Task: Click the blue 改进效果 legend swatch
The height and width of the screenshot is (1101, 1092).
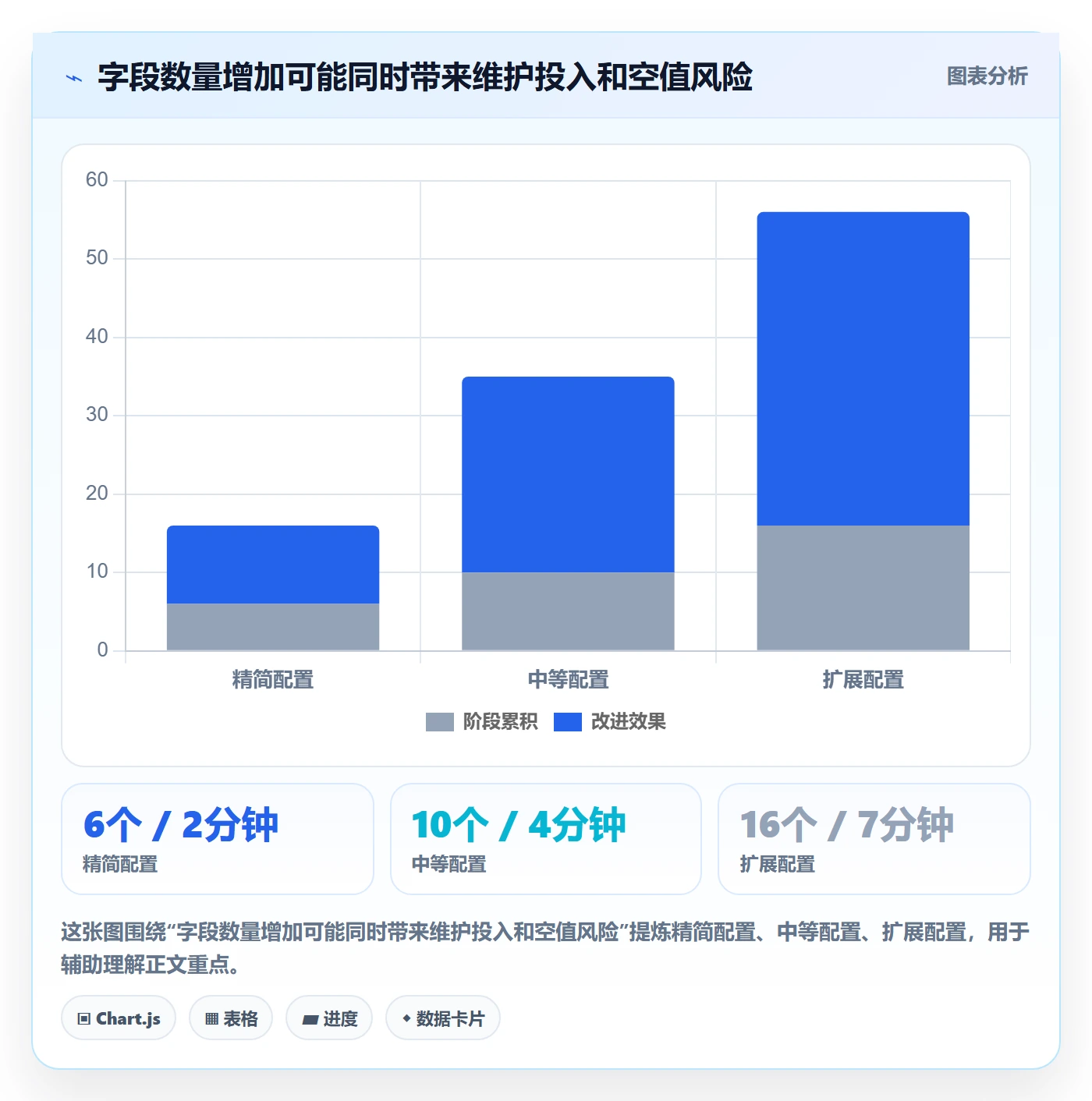Action: pos(568,722)
